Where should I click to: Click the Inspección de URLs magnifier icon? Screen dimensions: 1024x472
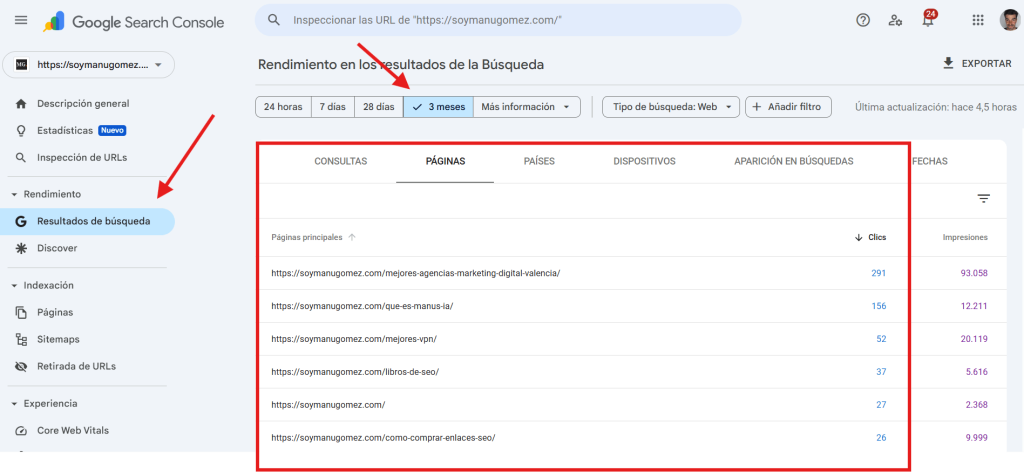click(21, 157)
